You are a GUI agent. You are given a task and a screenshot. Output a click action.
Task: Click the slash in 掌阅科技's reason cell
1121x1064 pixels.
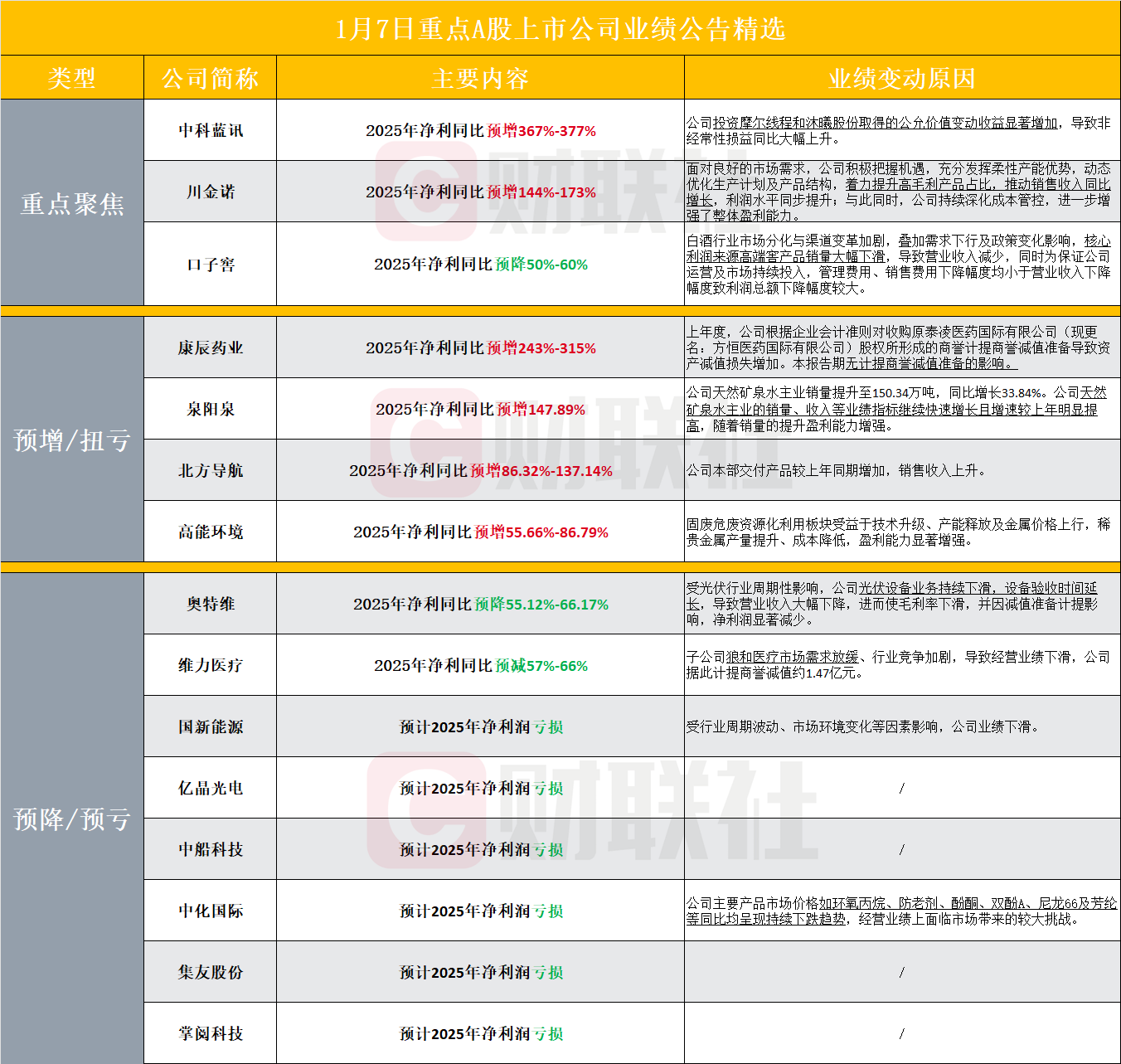(x=902, y=1033)
